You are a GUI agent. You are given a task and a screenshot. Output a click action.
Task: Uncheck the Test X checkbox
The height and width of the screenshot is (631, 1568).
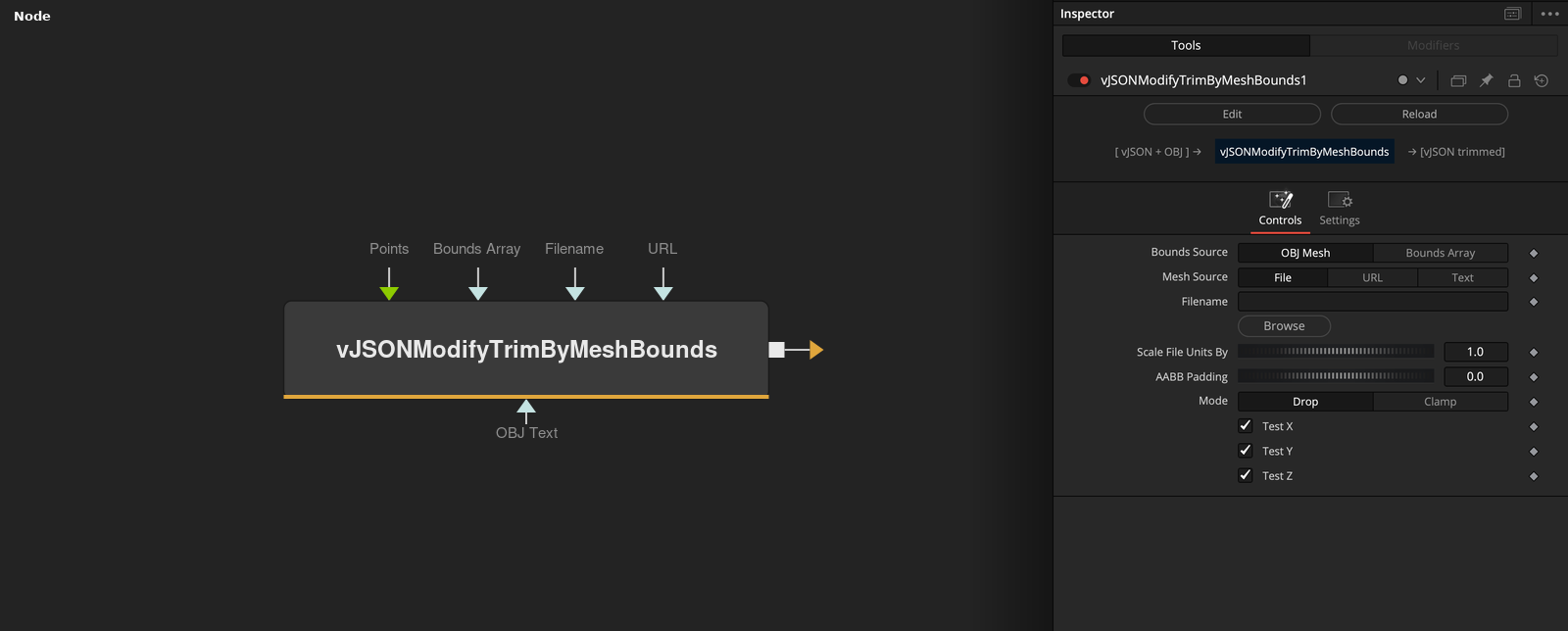click(1246, 426)
